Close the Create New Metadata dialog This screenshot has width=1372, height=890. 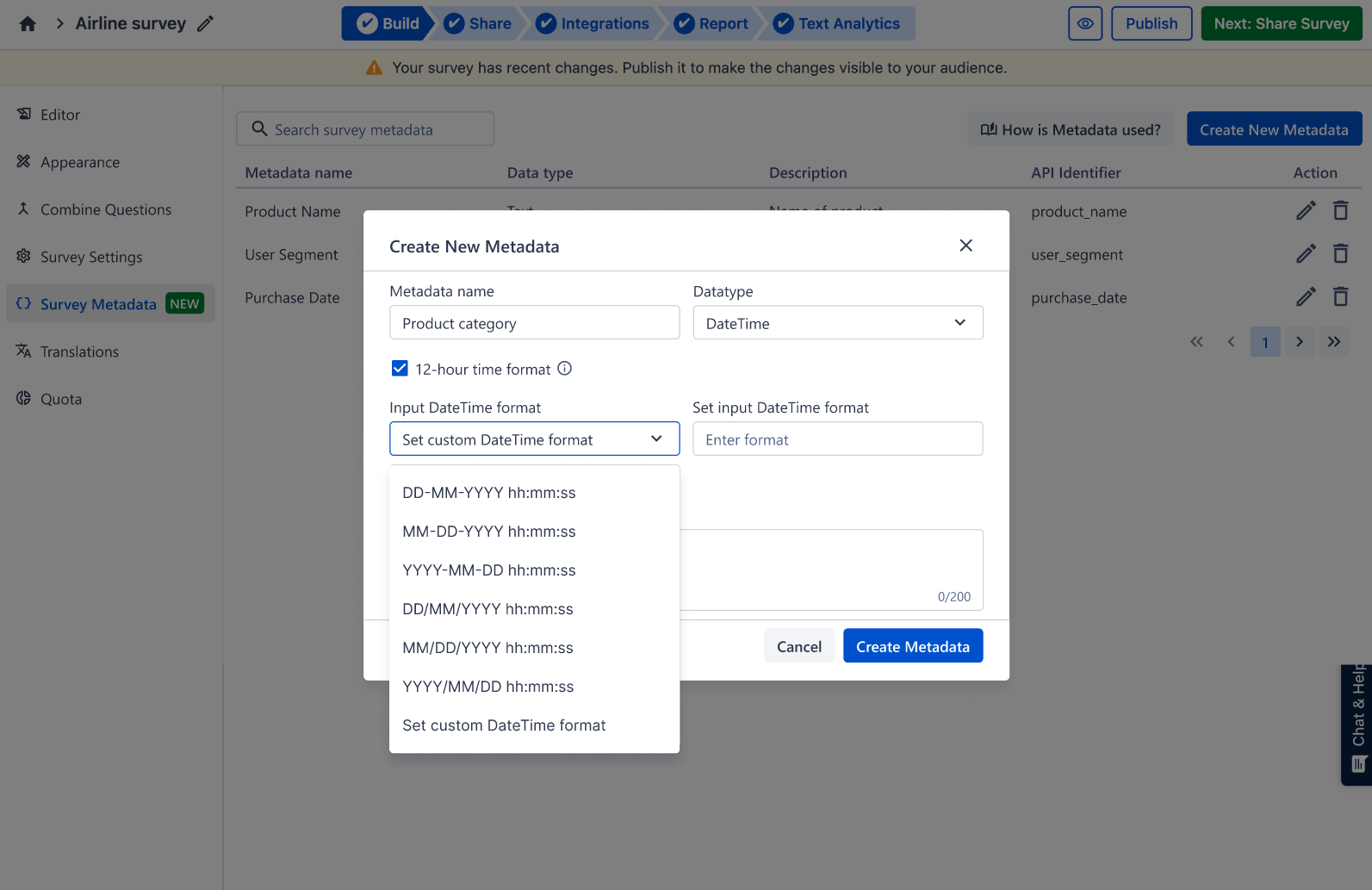click(965, 246)
